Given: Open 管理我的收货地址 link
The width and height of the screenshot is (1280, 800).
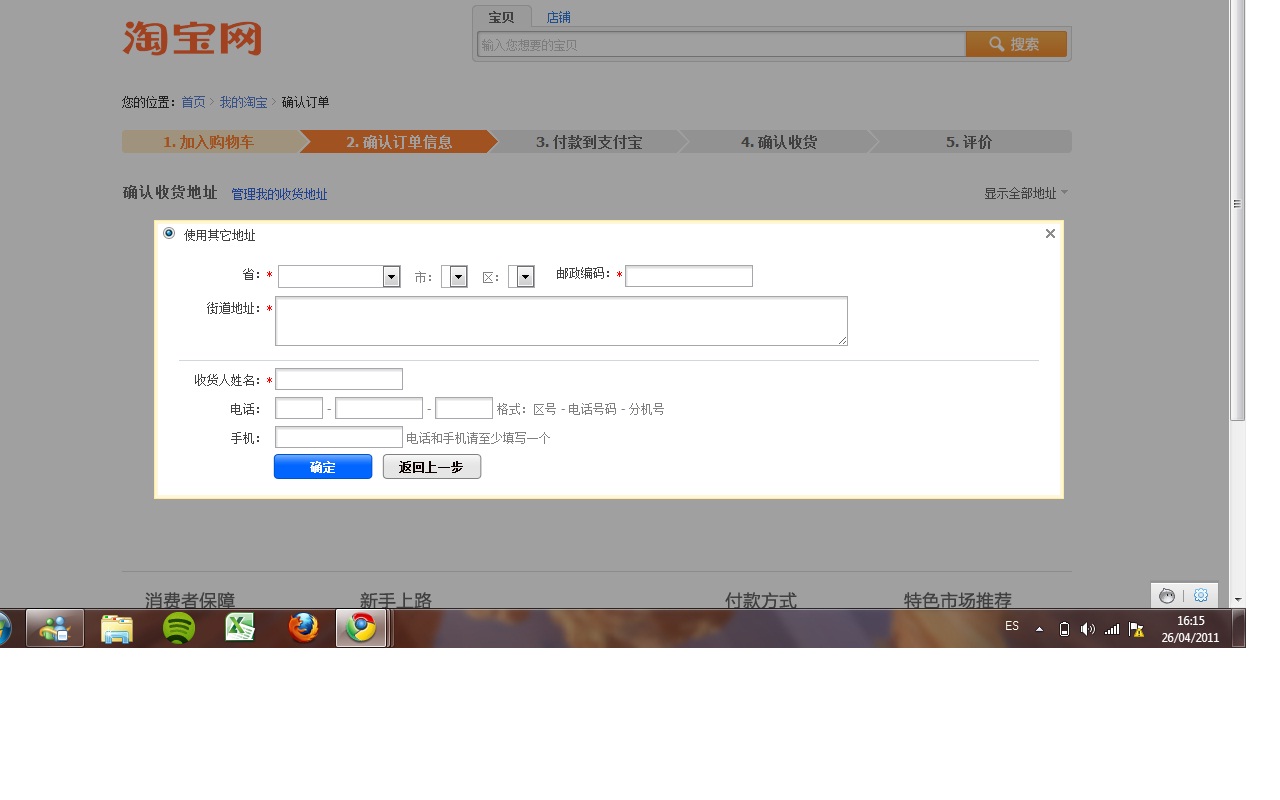Looking at the screenshot, I should (279, 194).
